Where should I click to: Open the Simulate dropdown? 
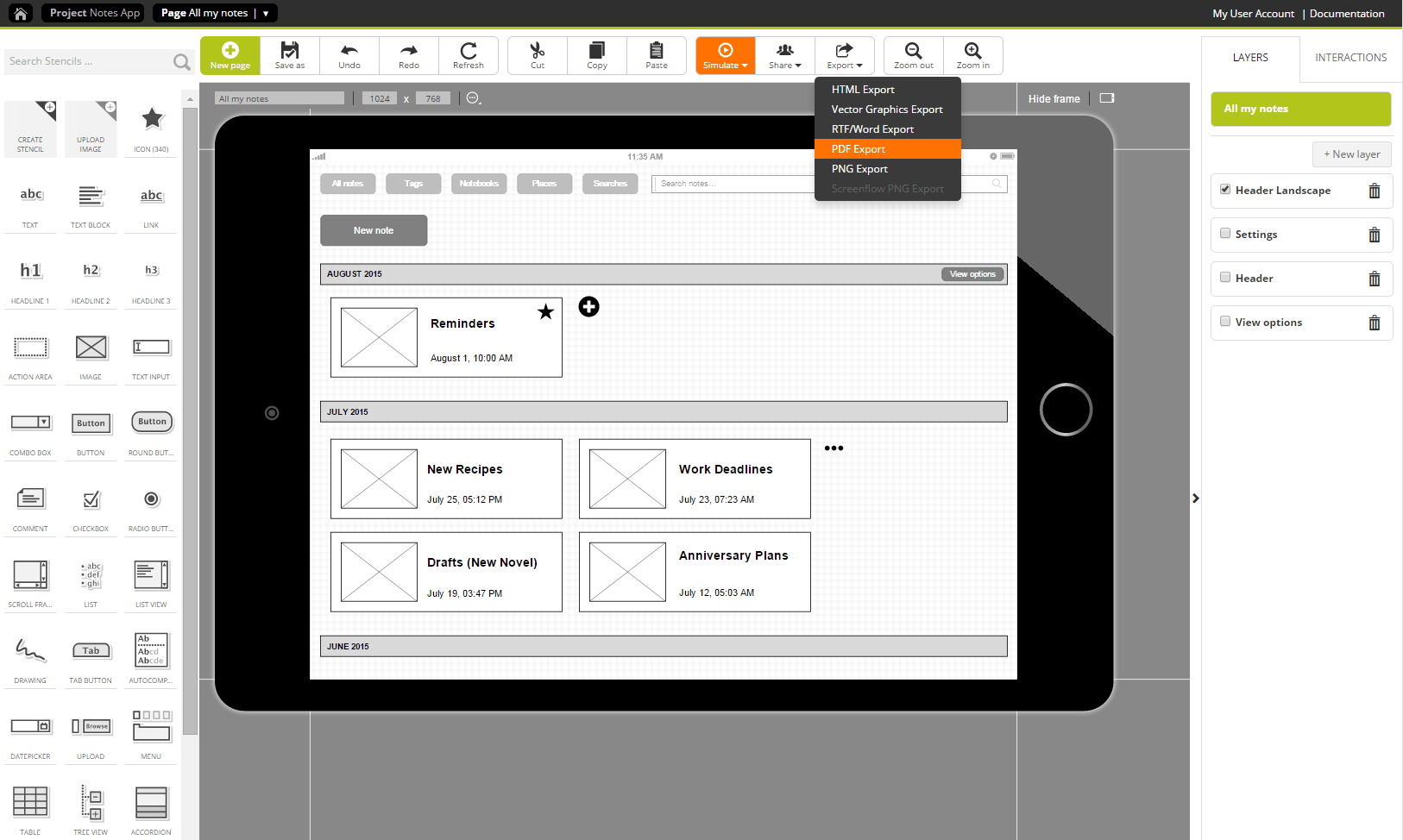point(725,54)
